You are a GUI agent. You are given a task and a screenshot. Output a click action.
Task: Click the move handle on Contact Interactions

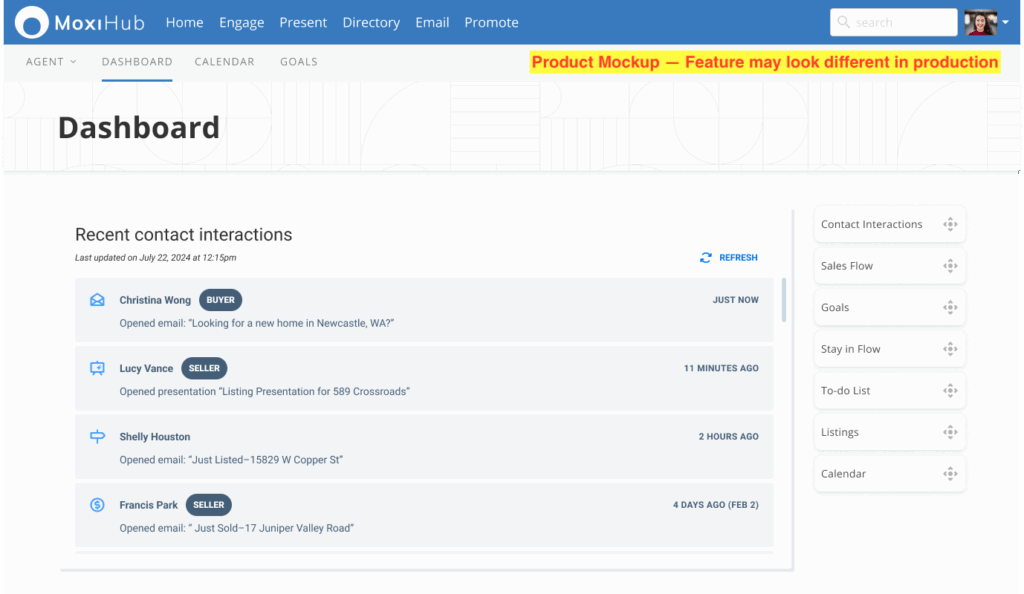[x=950, y=224]
